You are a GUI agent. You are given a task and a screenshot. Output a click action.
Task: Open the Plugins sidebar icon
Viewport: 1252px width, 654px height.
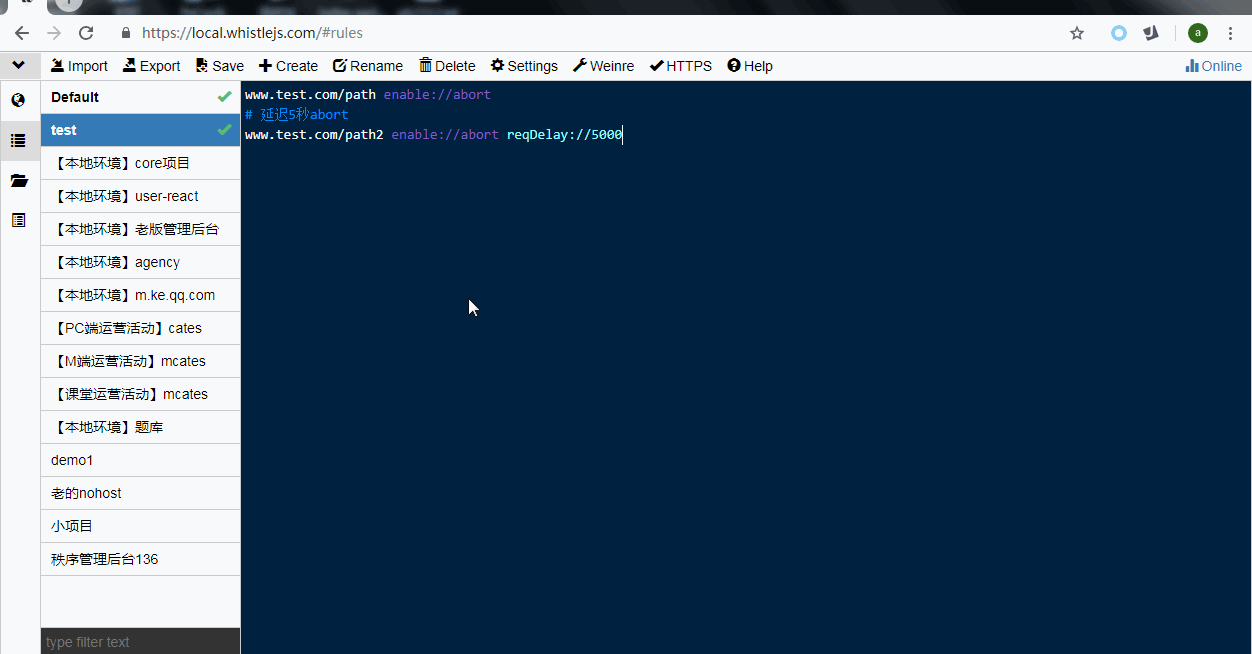(19, 220)
